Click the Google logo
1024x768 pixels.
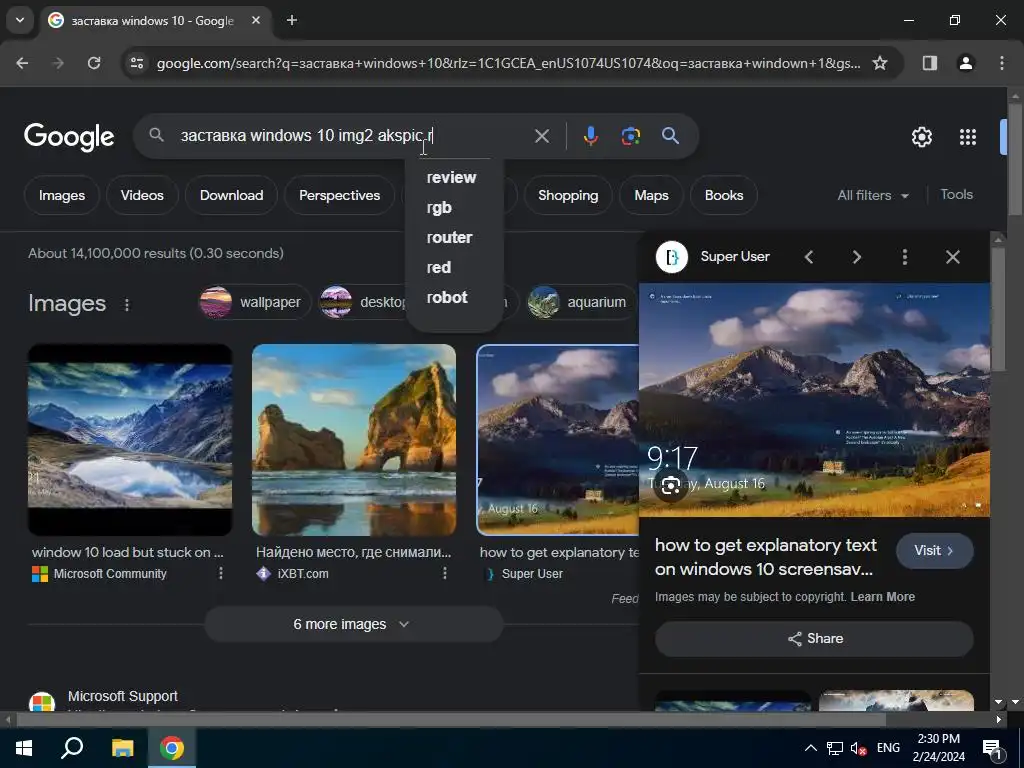(x=69, y=136)
